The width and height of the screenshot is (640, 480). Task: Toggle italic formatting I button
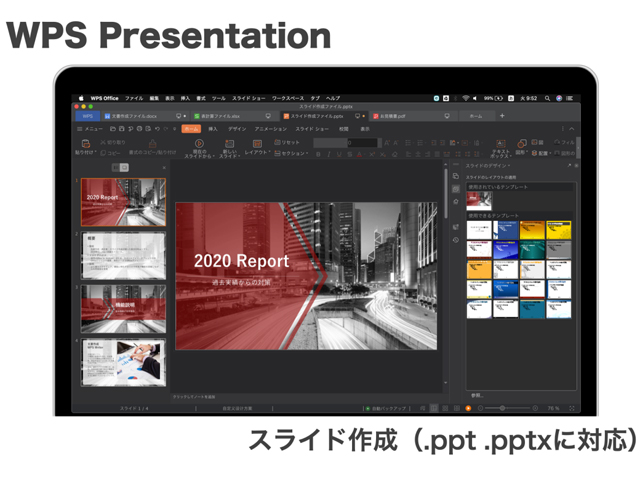(x=329, y=154)
